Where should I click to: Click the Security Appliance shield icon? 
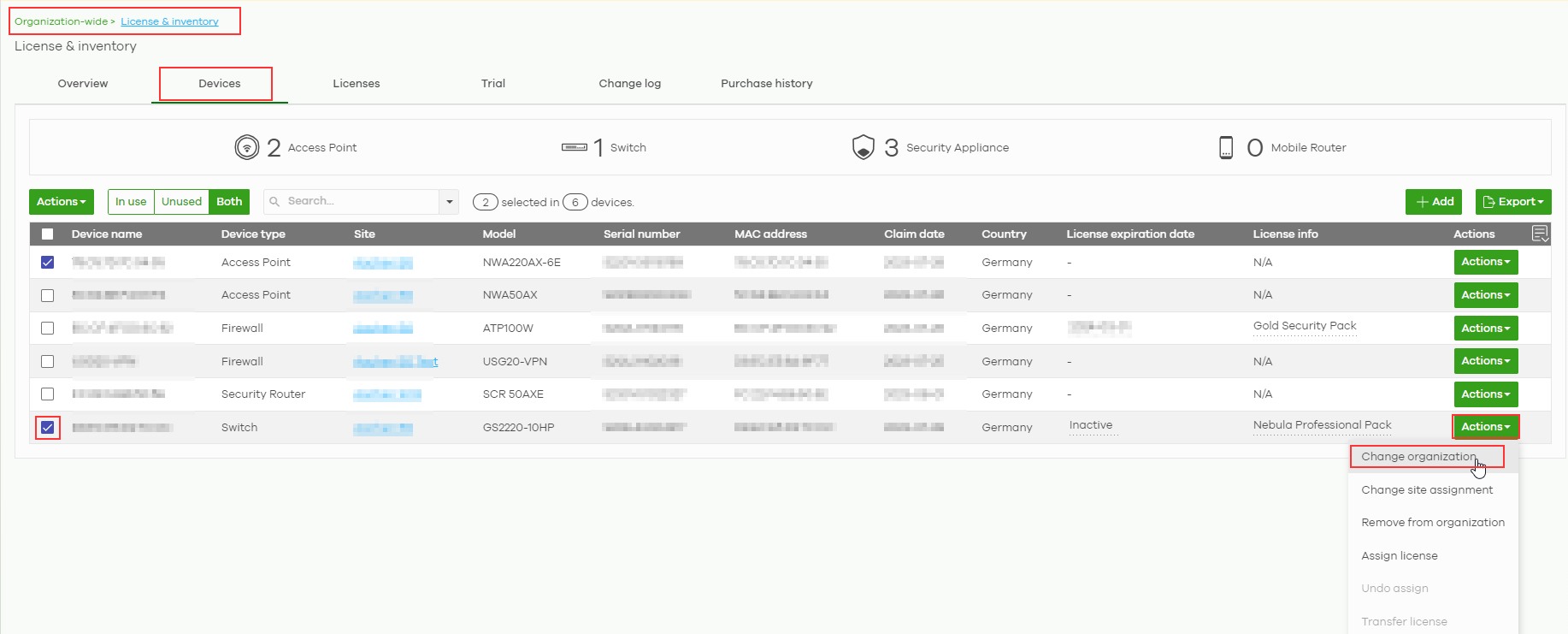click(x=863, y=147)
